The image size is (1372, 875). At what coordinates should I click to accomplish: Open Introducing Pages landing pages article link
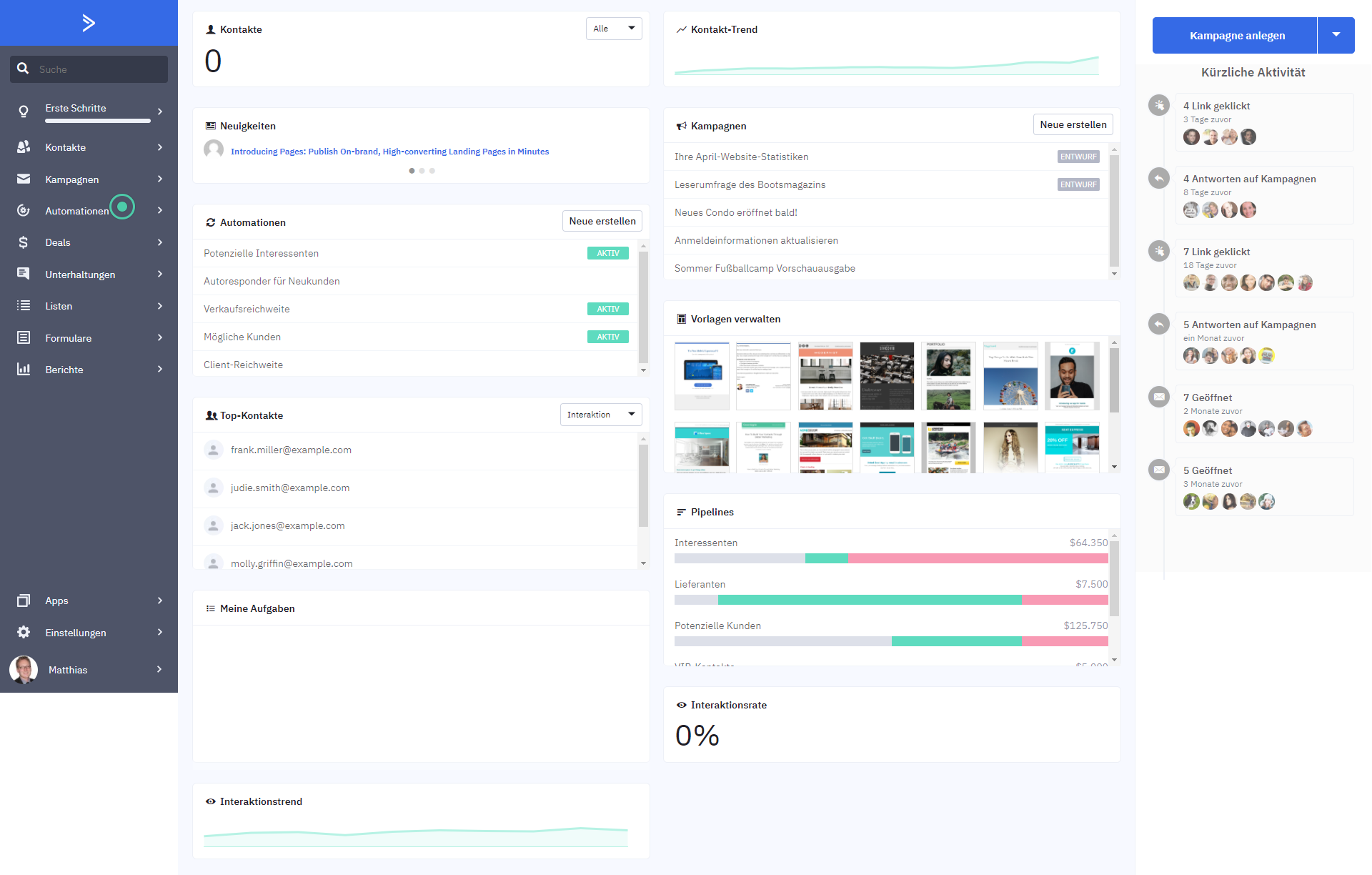click(388, 151)
